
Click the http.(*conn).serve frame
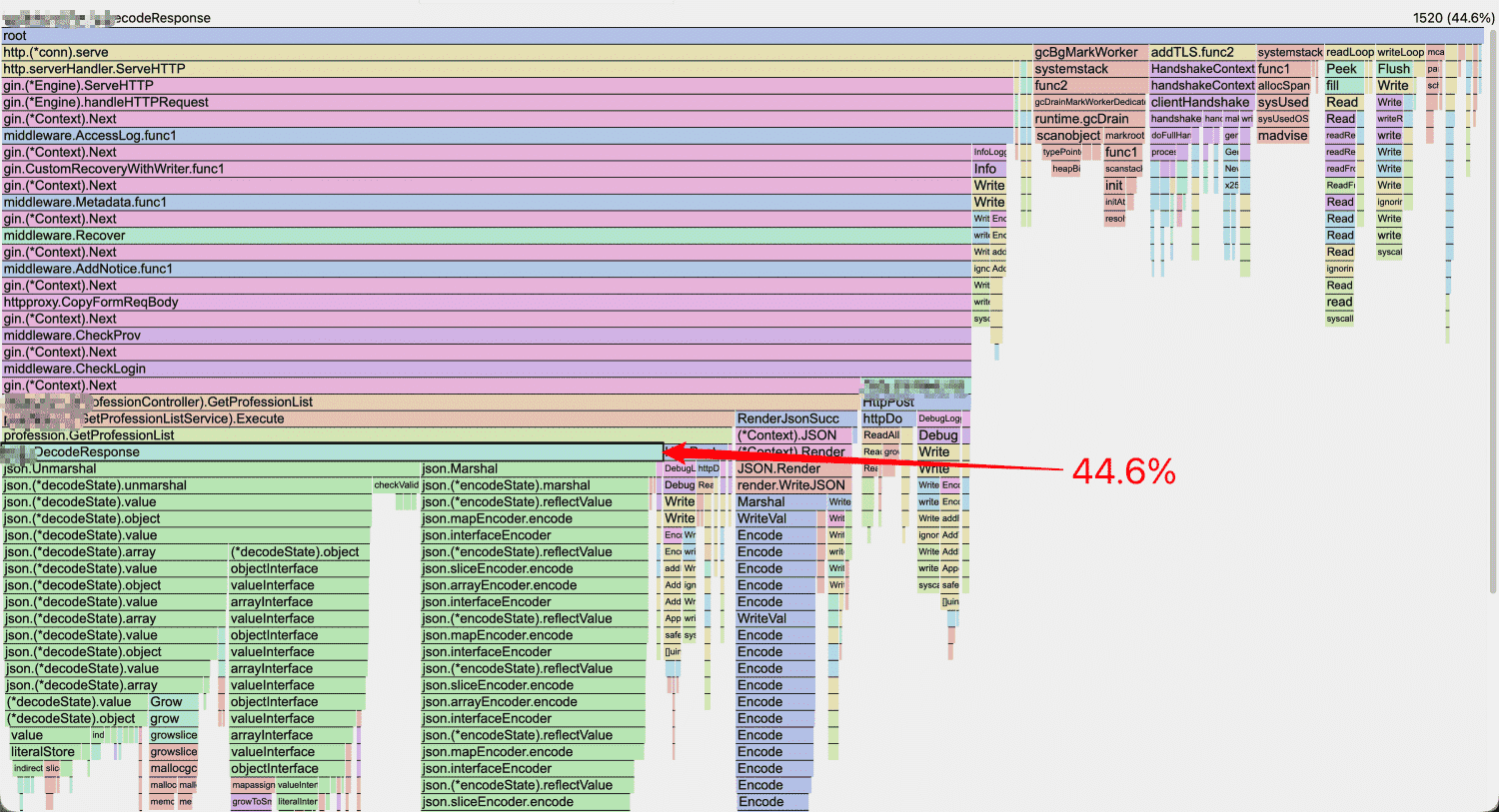(x=517, y=52)
